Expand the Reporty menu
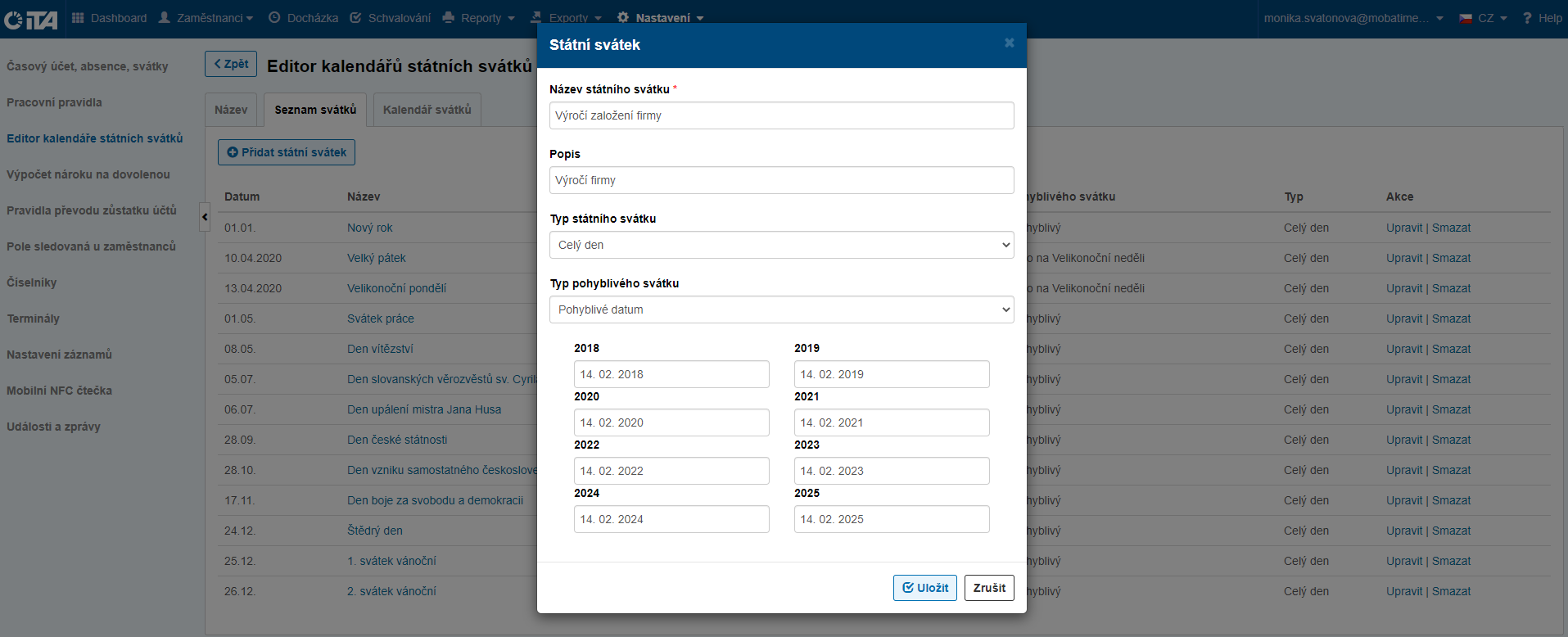The image size is (1568, 637). pyautogui.click(x=479, y=18)
